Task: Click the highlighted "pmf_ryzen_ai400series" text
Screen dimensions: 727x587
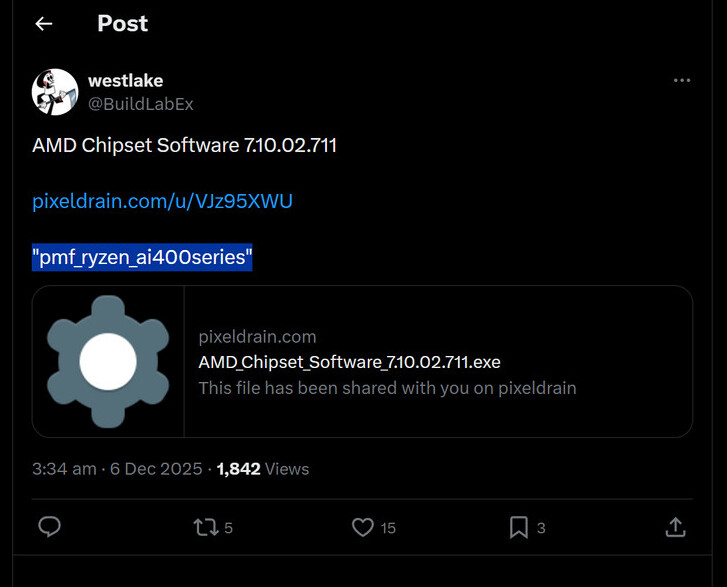Action: (x=142, y=258)
